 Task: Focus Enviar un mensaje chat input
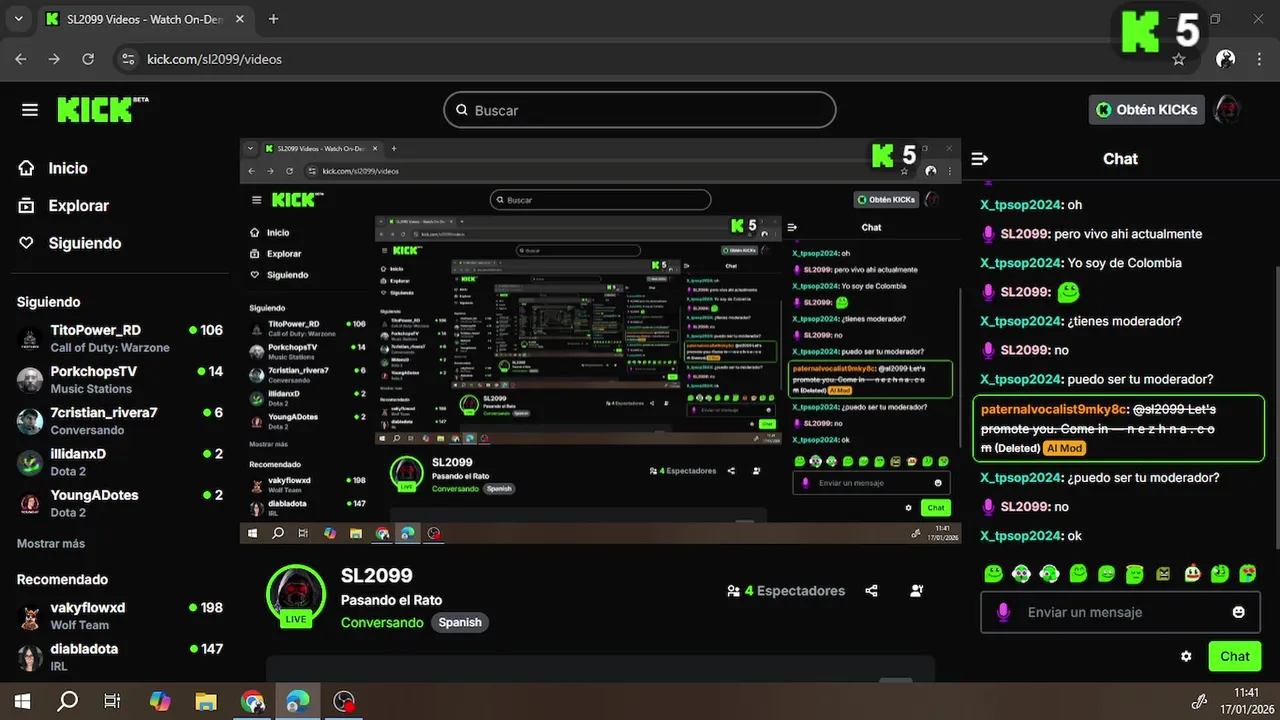(1120, 612)
